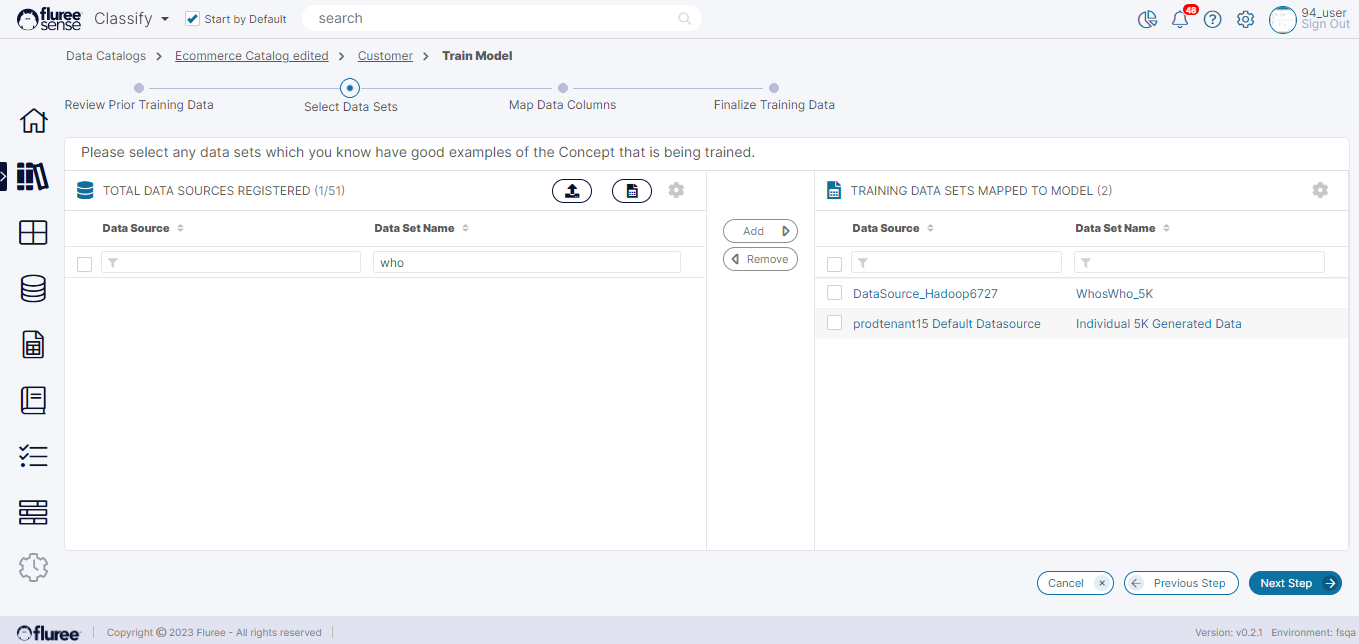Image resolution: width=1359 pixels, height=644 pixels.
Task: Click the upload data source icon button
Action: coord(572,191)
